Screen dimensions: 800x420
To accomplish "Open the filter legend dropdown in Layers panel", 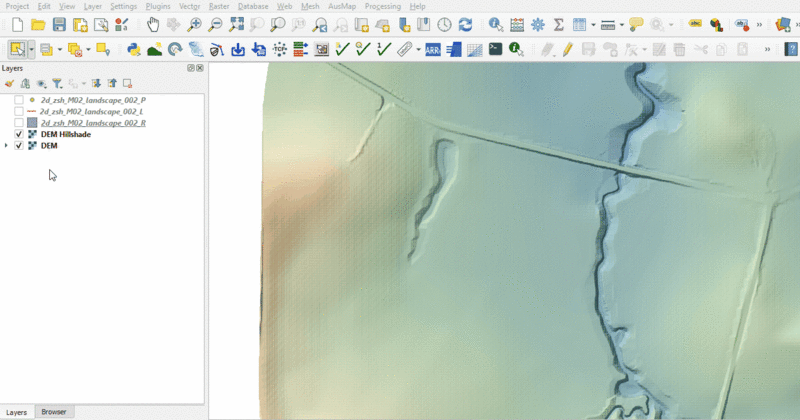I will click(58, 84).
